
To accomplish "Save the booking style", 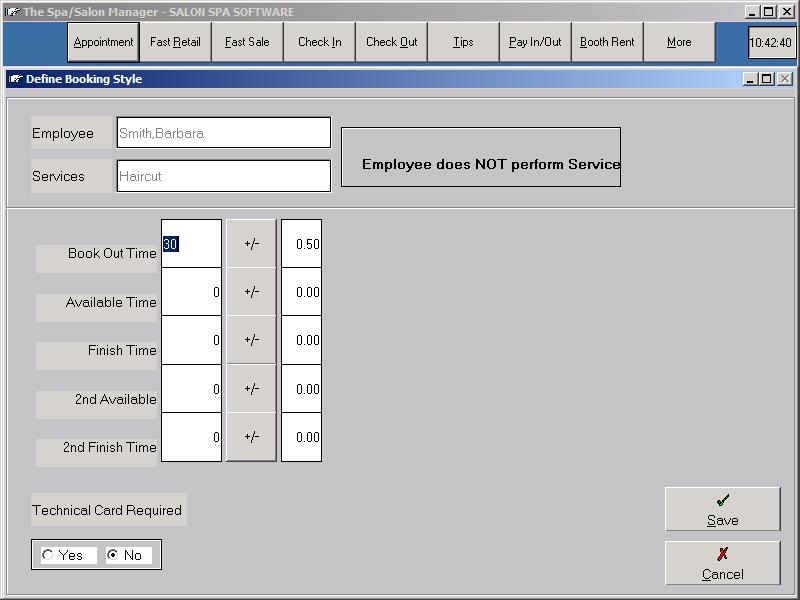I will pyautogui.click(x=722, y=509).
